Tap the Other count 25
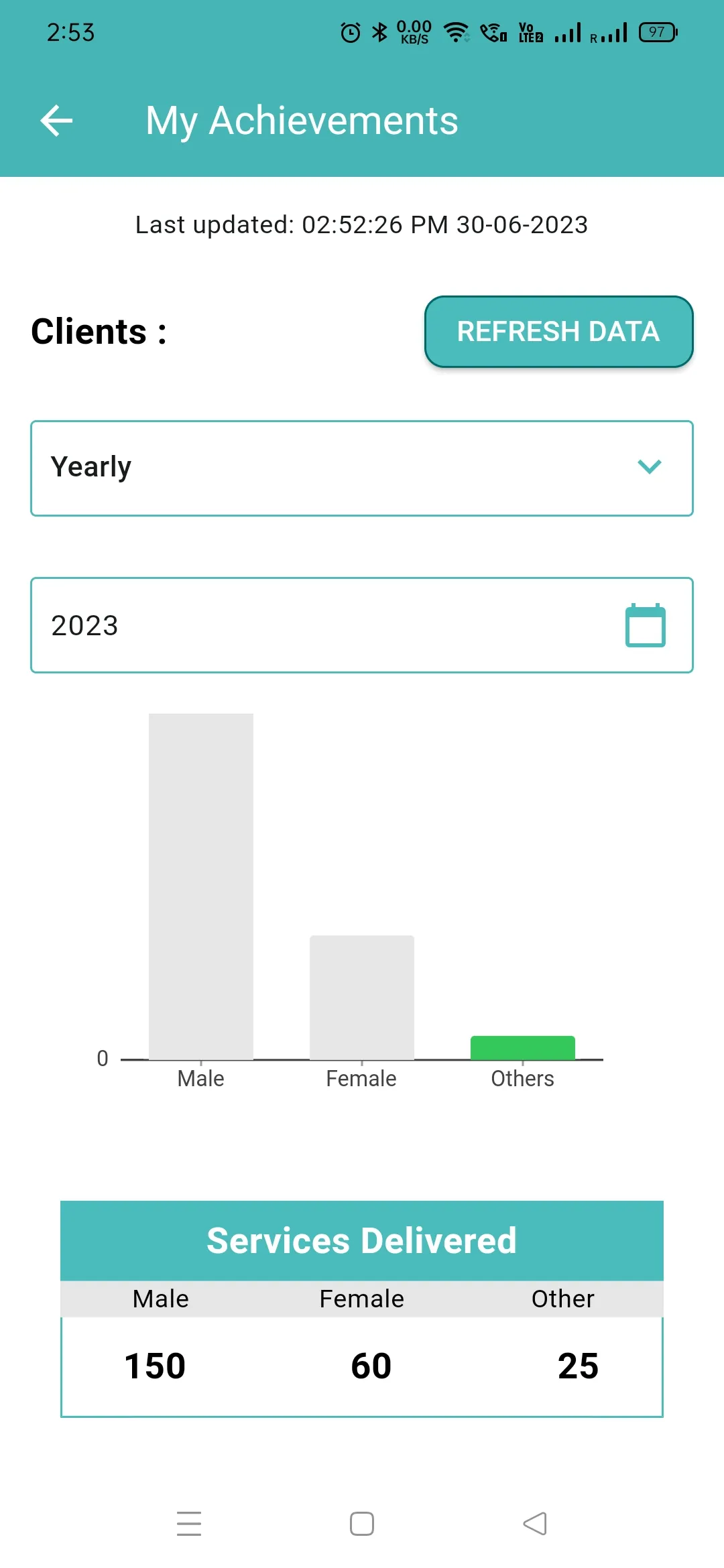 point(578,1366)
